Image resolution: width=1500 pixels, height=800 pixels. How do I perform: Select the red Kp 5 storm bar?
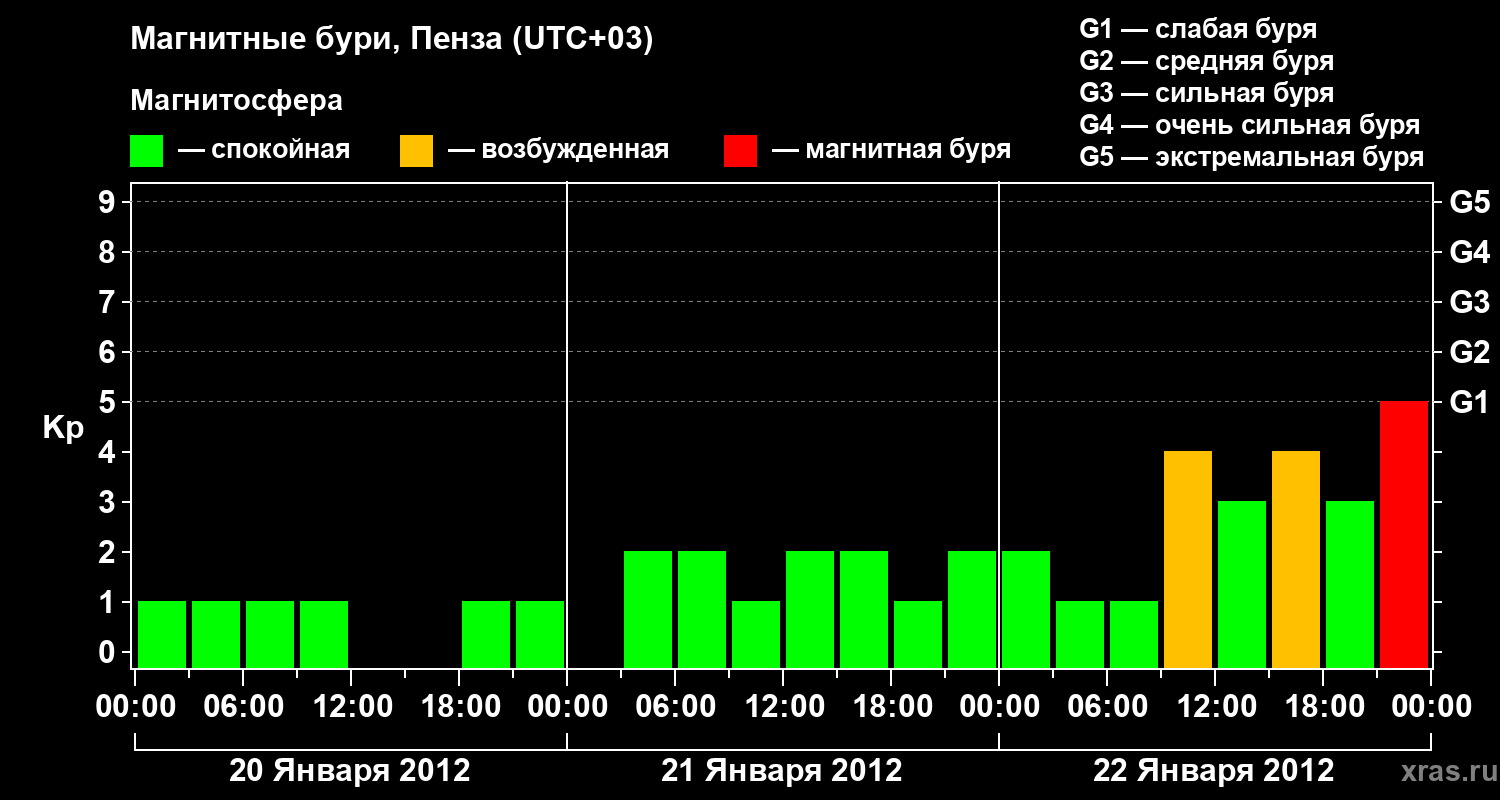point(1404,534)
